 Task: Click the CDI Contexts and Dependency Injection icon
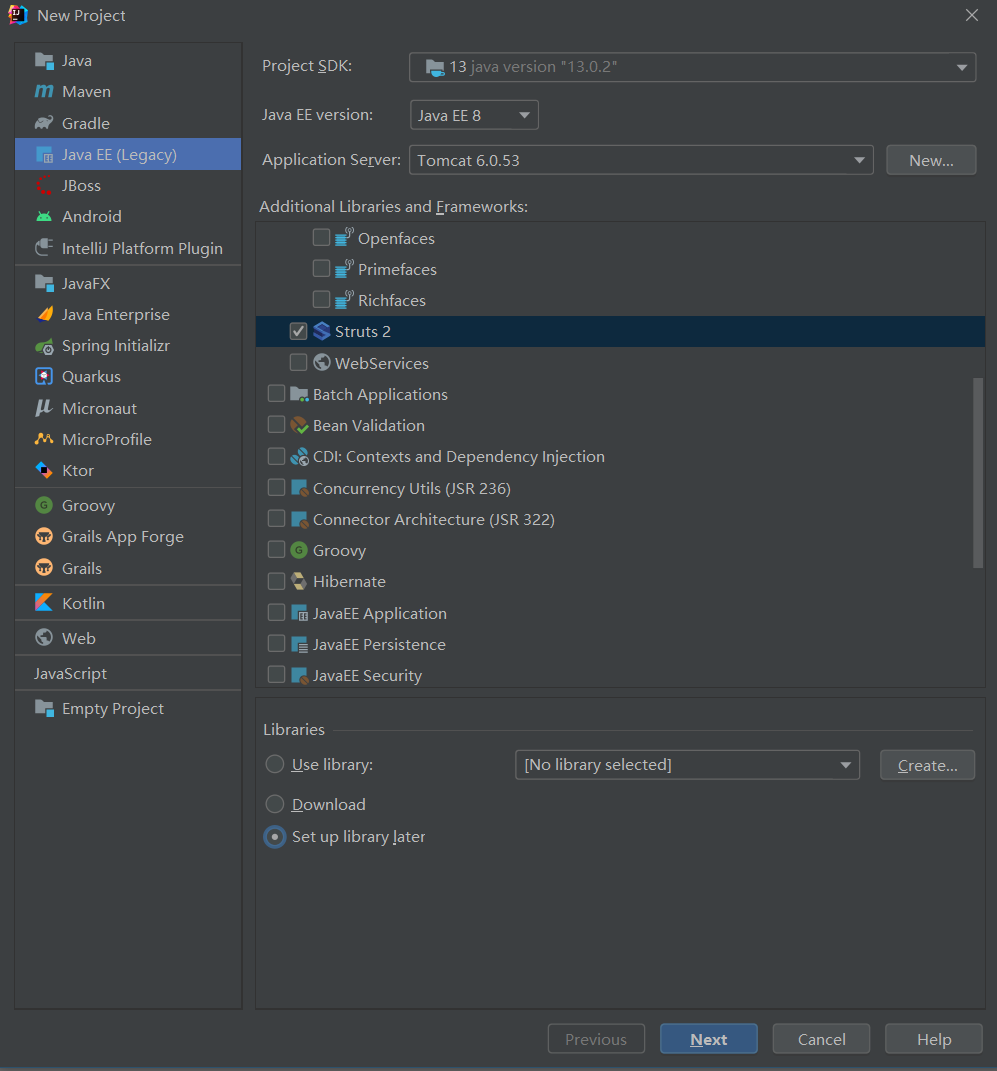click(x=299, y=456)
